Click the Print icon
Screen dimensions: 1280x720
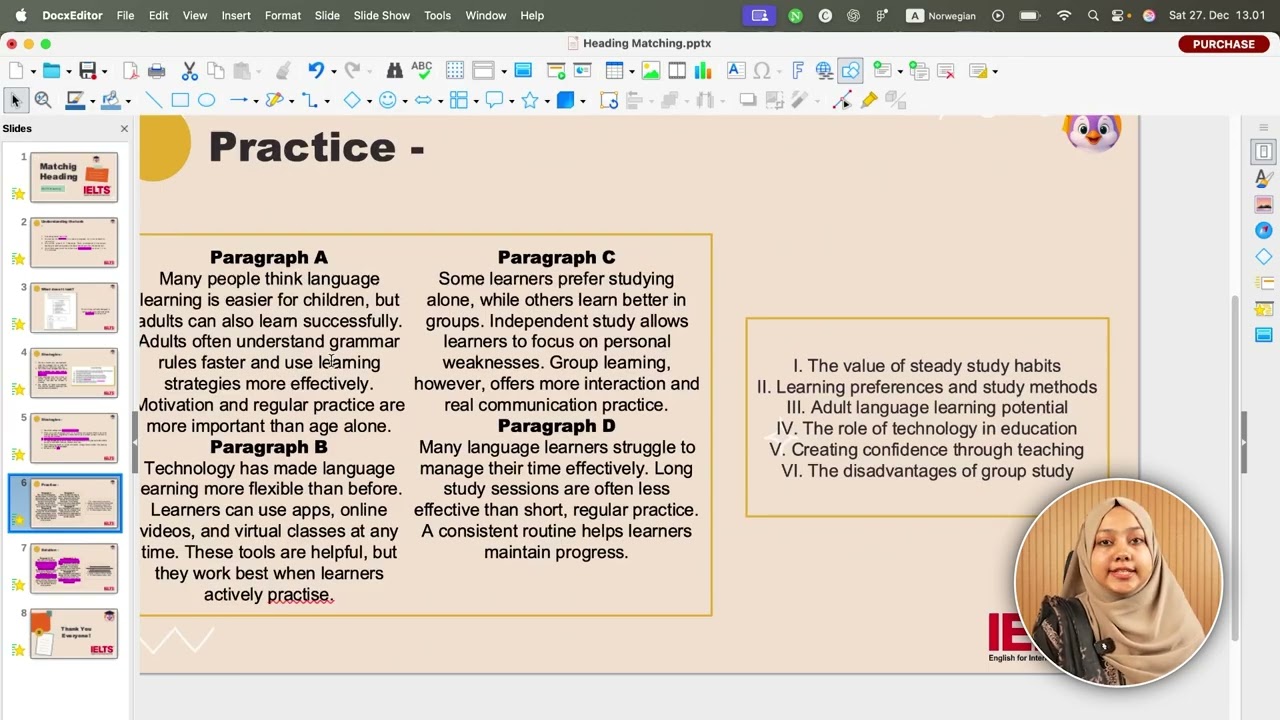click(156, 71)
